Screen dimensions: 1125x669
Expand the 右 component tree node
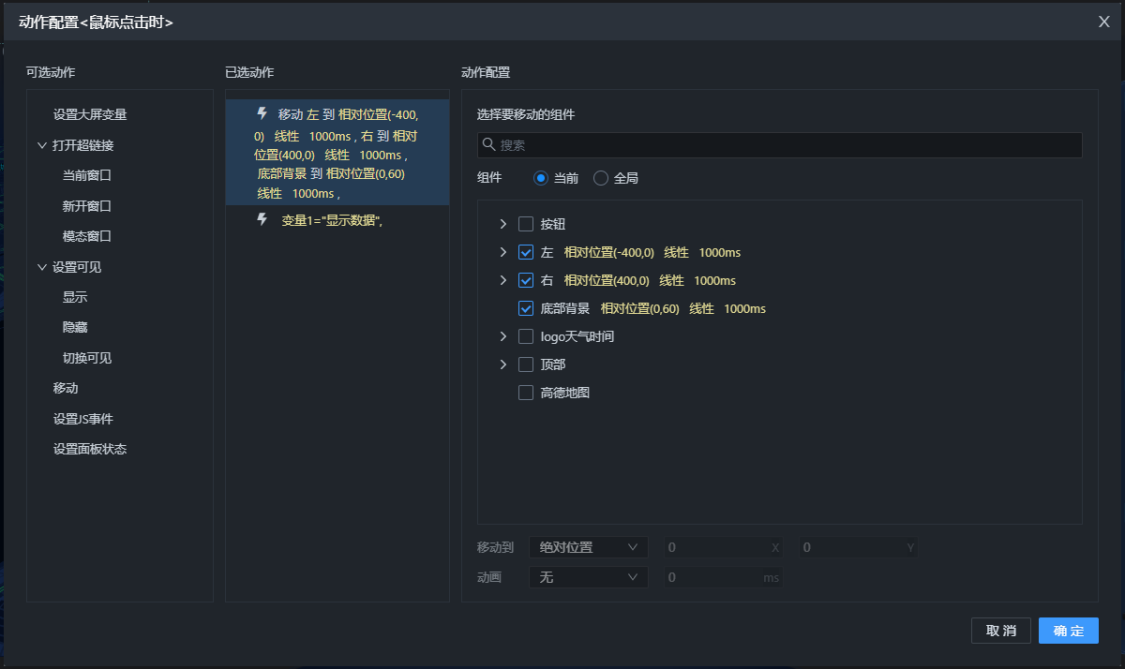503,280
